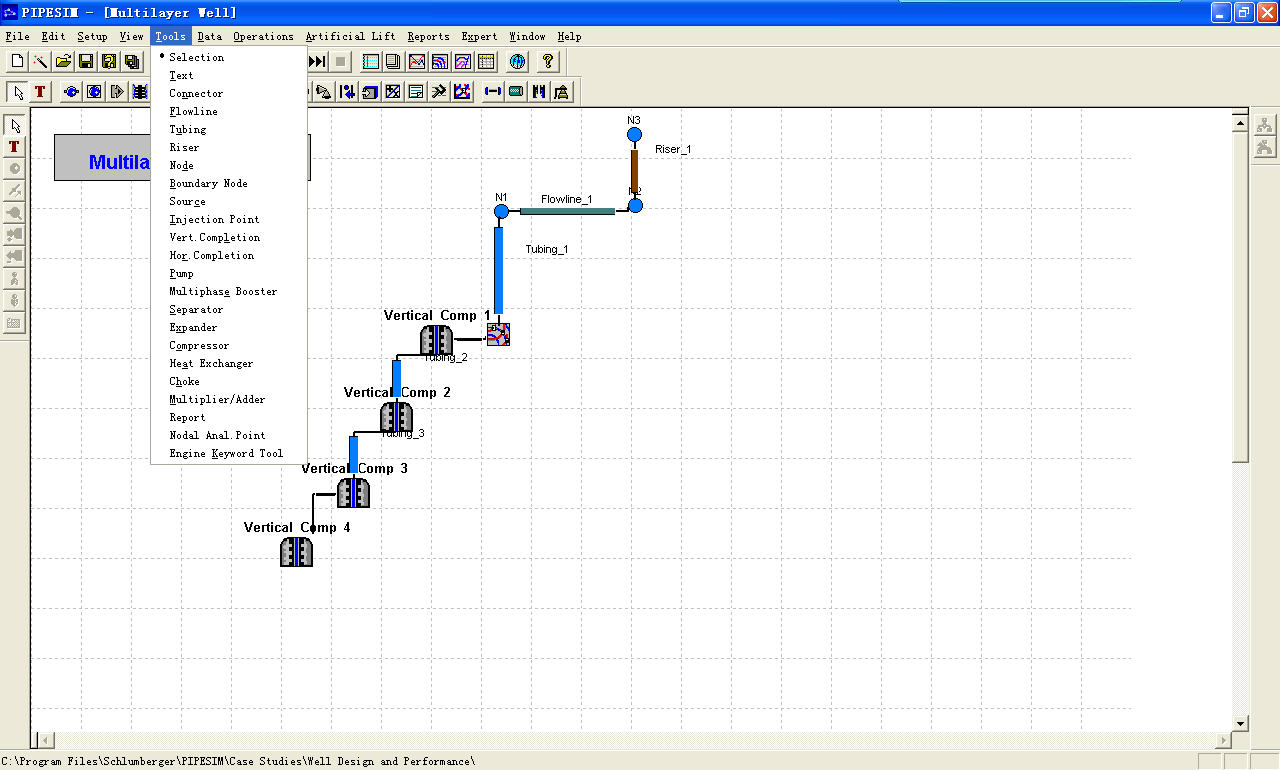Click the Flowline_1 label text
Viewport: 1280px width, 770px height.
(567, 199)
